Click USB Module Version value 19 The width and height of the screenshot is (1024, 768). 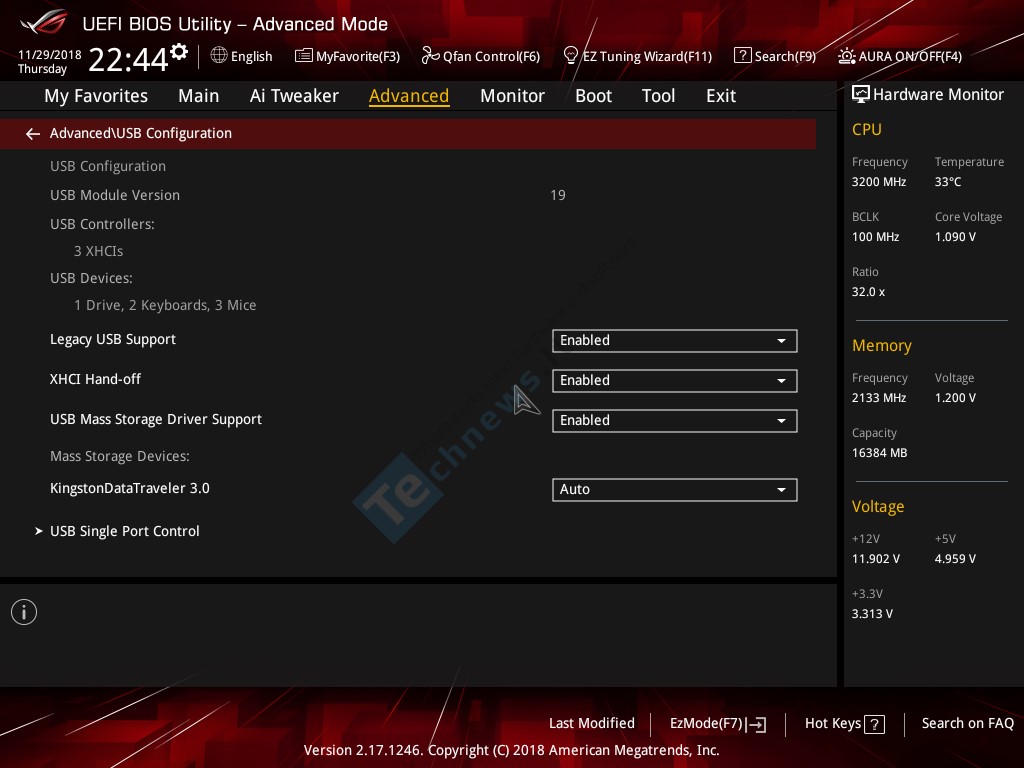558,195
